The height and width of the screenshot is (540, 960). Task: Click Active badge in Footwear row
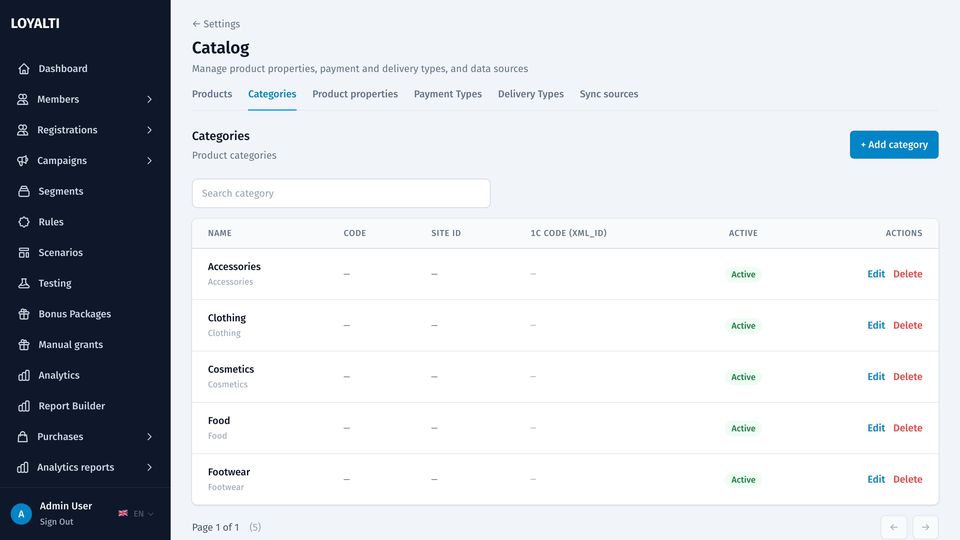coord(743,480)
